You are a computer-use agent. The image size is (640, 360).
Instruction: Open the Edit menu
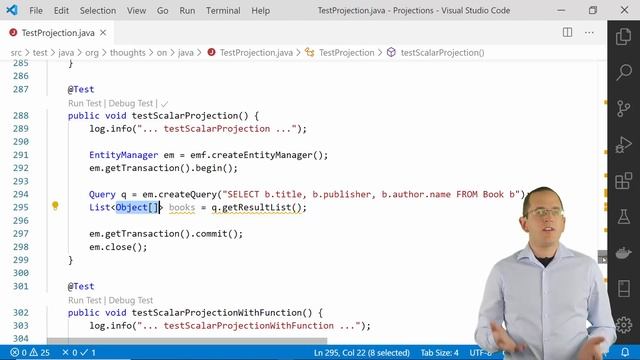tap(61, 10)
